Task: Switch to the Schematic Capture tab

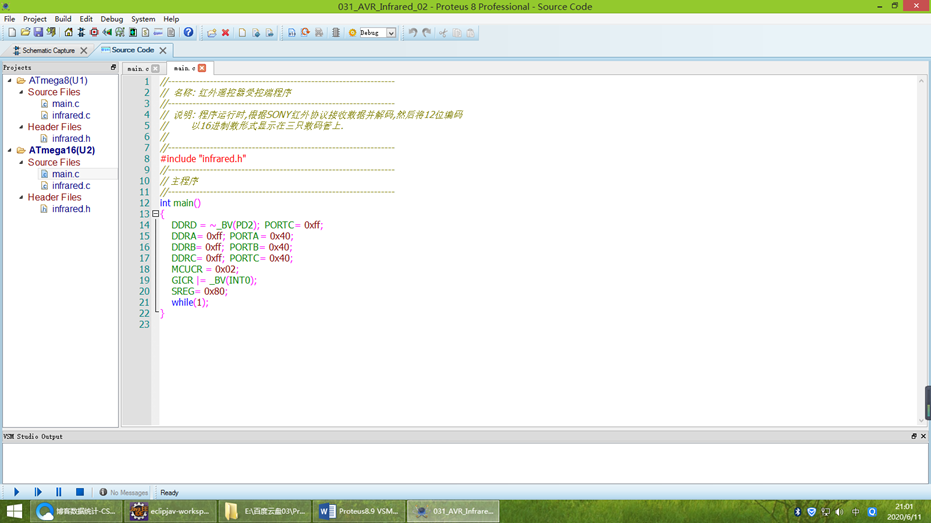Action: (x=48, y=50)
